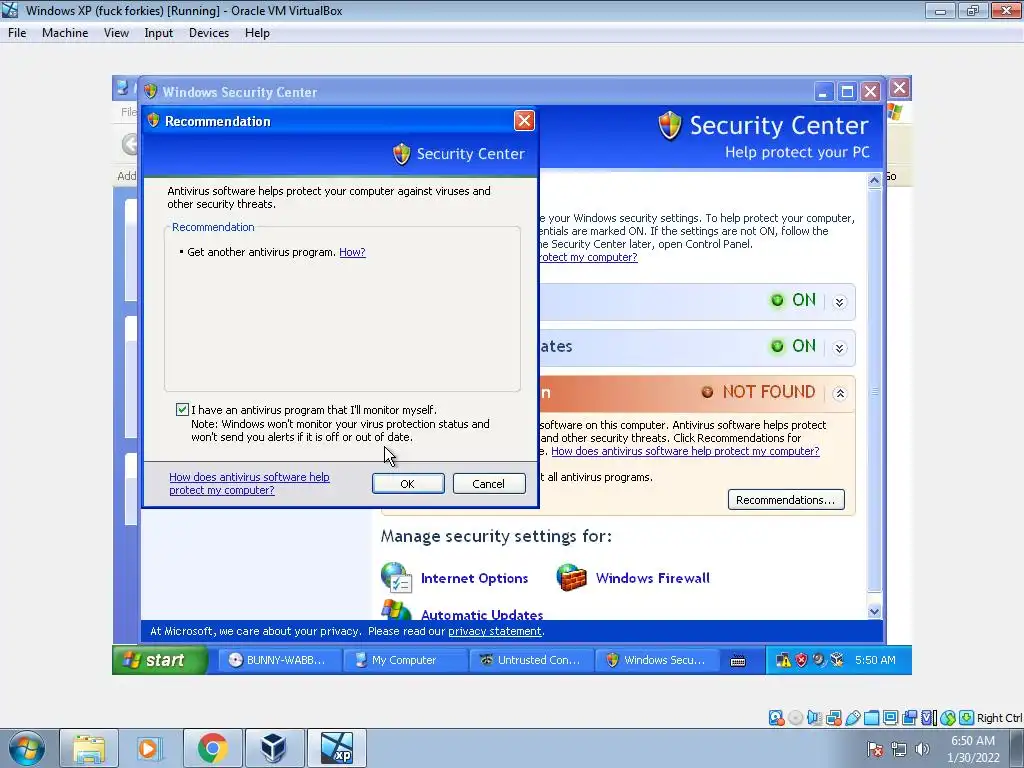The image size is (1024, 768).
Task: Click the VirtualBox shared folders icon
Action: coord(871,718)
